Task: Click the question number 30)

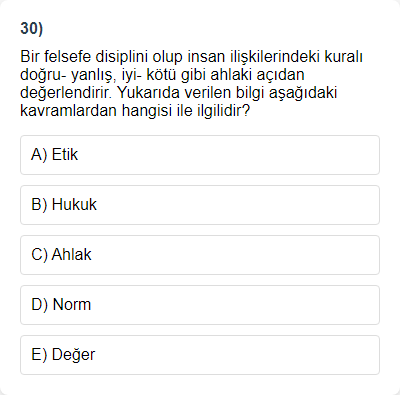Action: coord(32,29)
